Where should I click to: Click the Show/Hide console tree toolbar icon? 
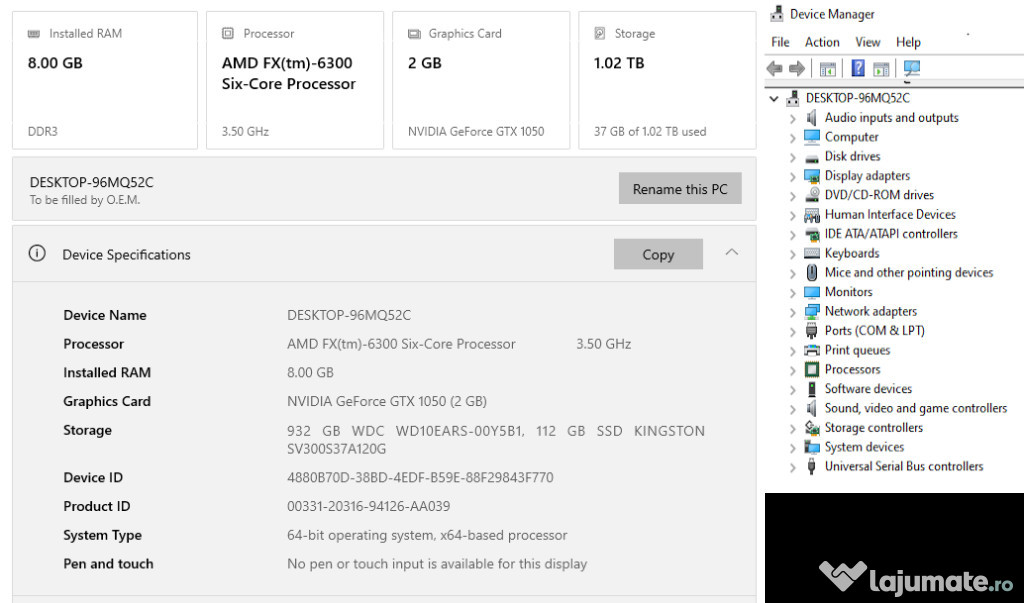click(x=827, y=69)
